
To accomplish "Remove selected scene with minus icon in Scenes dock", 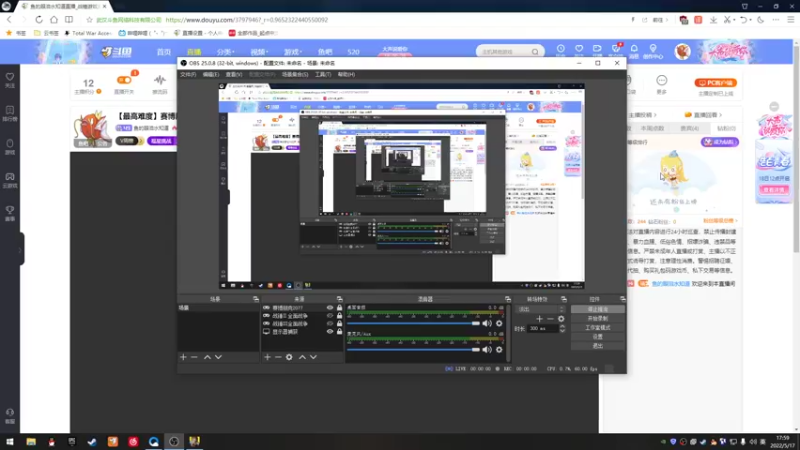I will click(x=194, y=357).
